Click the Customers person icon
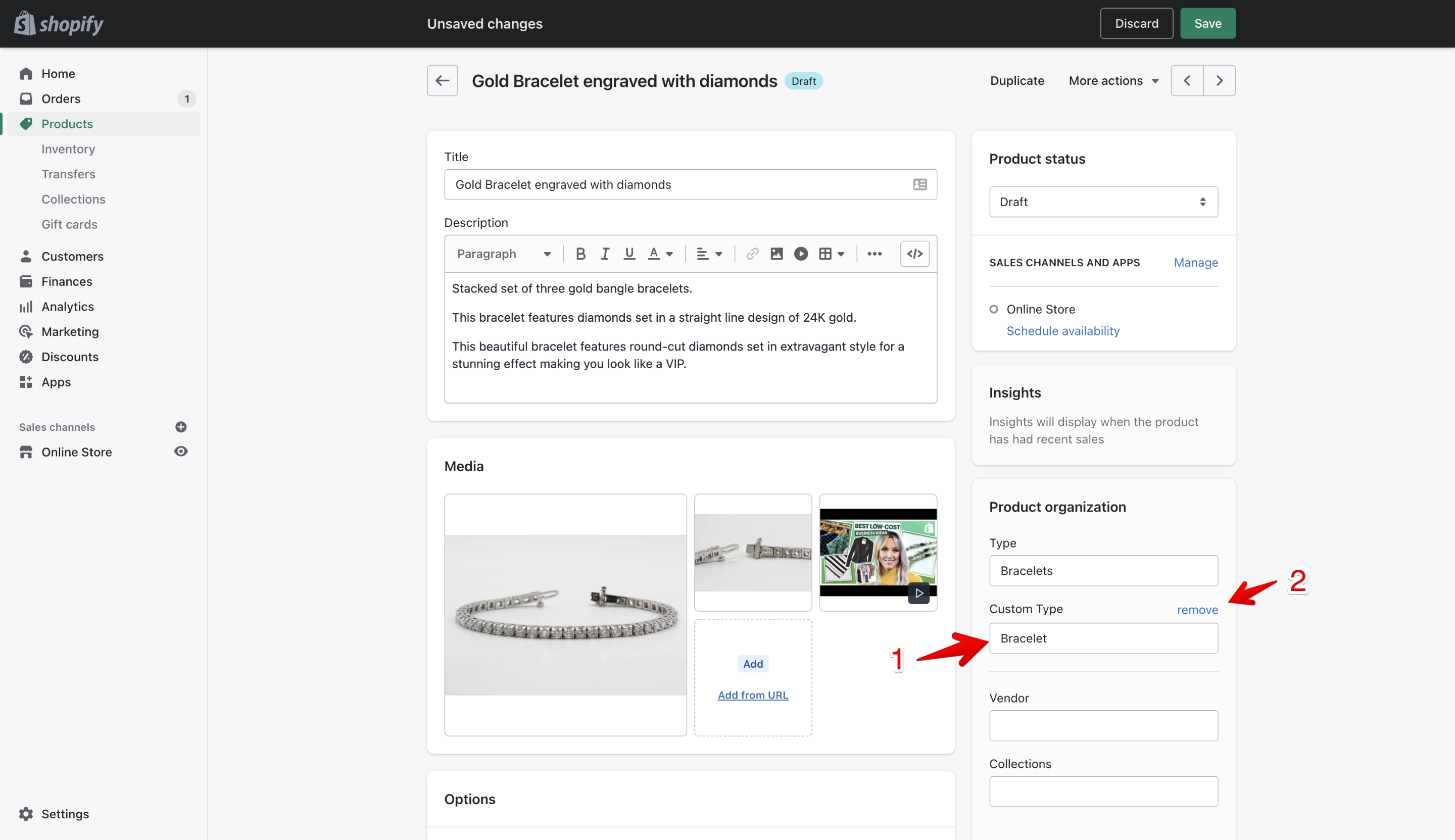This screenshot has height=840, width=1455. 26,256
